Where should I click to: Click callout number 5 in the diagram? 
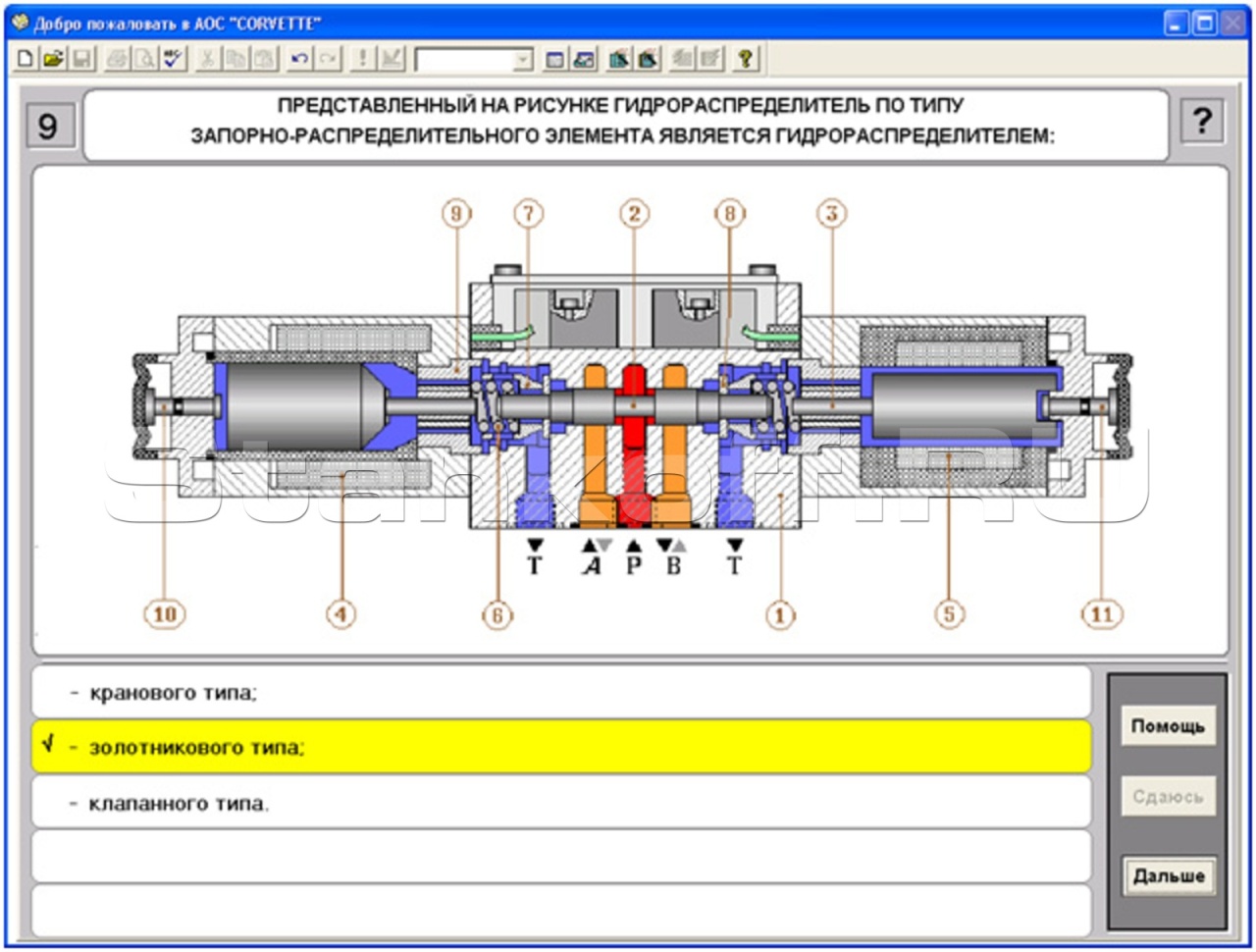pyautogui.click(x=948, y=614)
